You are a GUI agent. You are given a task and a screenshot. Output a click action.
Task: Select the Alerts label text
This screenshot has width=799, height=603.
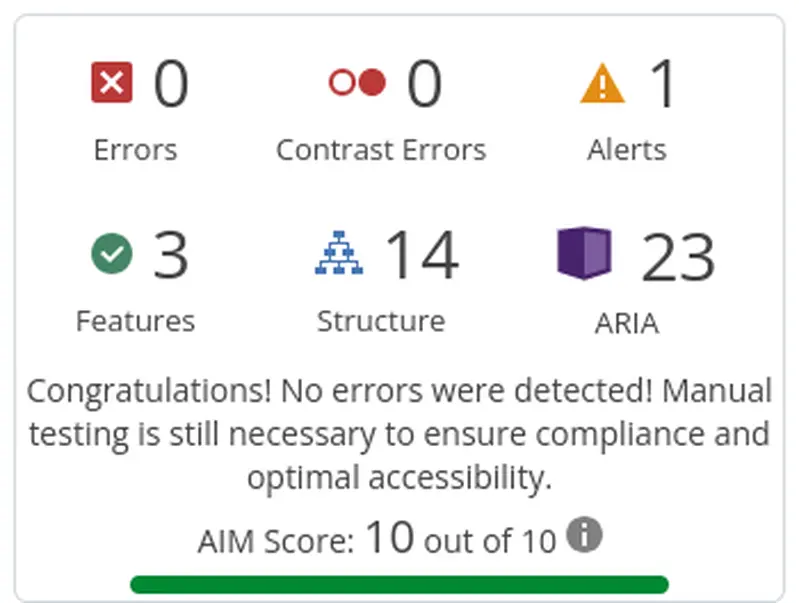point(627,150)
